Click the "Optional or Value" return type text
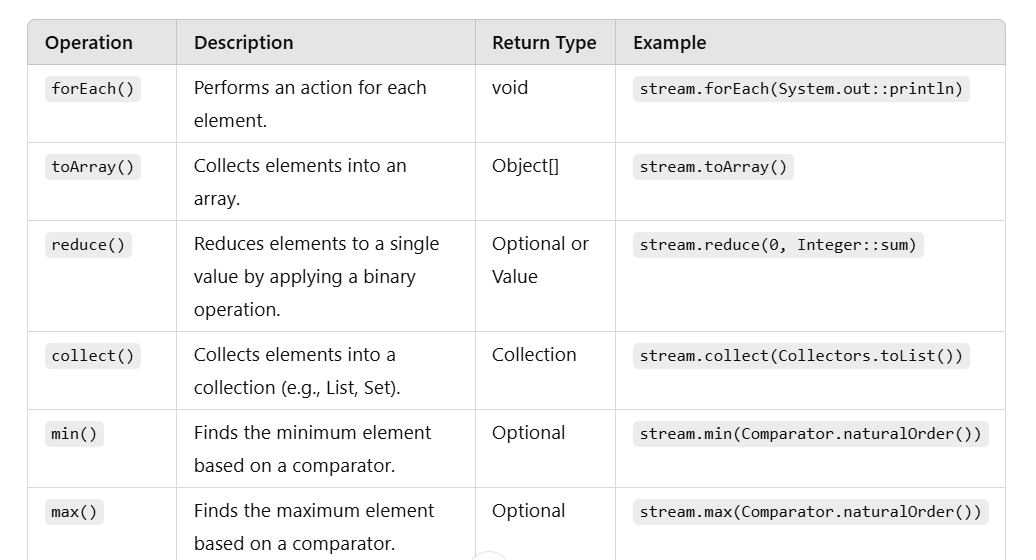1036x560 pixels. [540, 260]
